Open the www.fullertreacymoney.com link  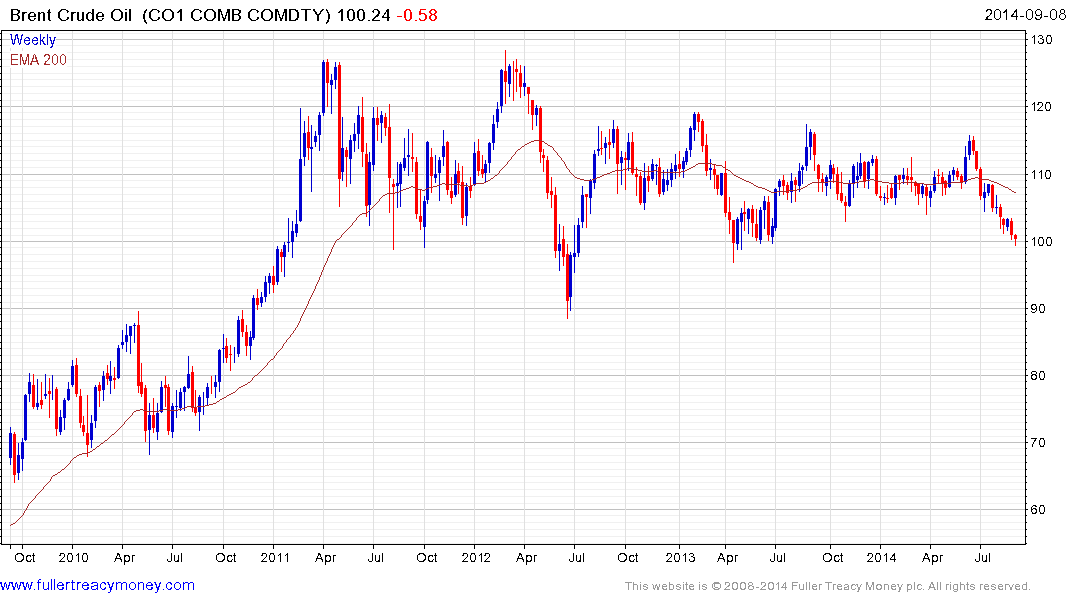[97, 586]
